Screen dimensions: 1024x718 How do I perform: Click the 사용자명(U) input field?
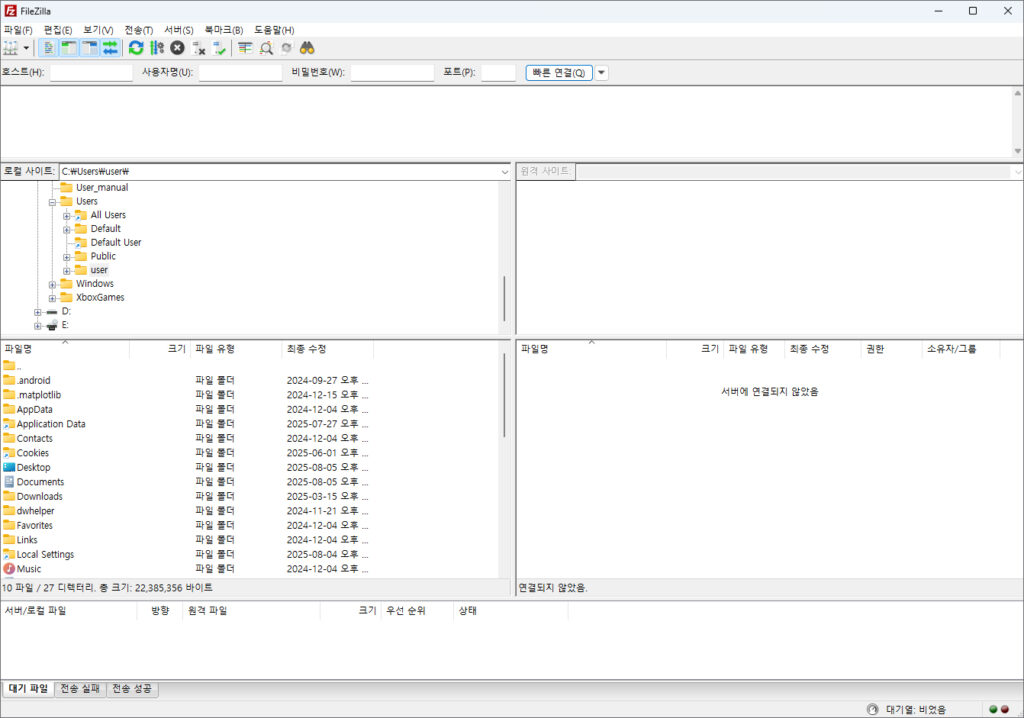coord(240,73)
